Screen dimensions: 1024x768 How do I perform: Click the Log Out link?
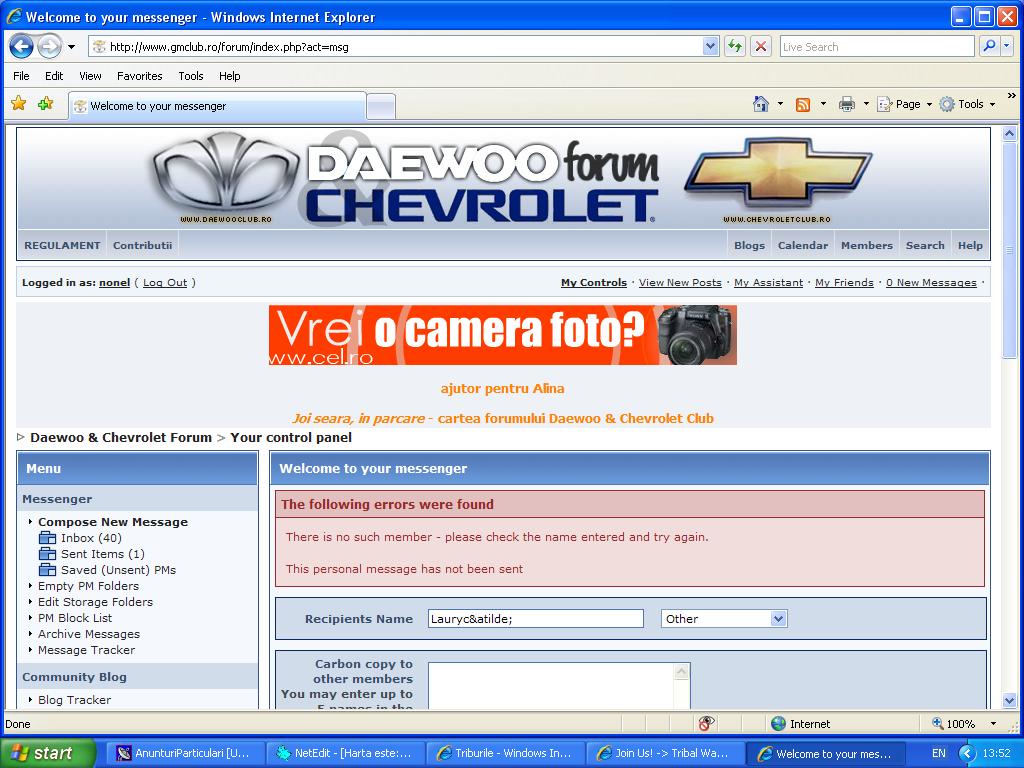click(165, 283)
